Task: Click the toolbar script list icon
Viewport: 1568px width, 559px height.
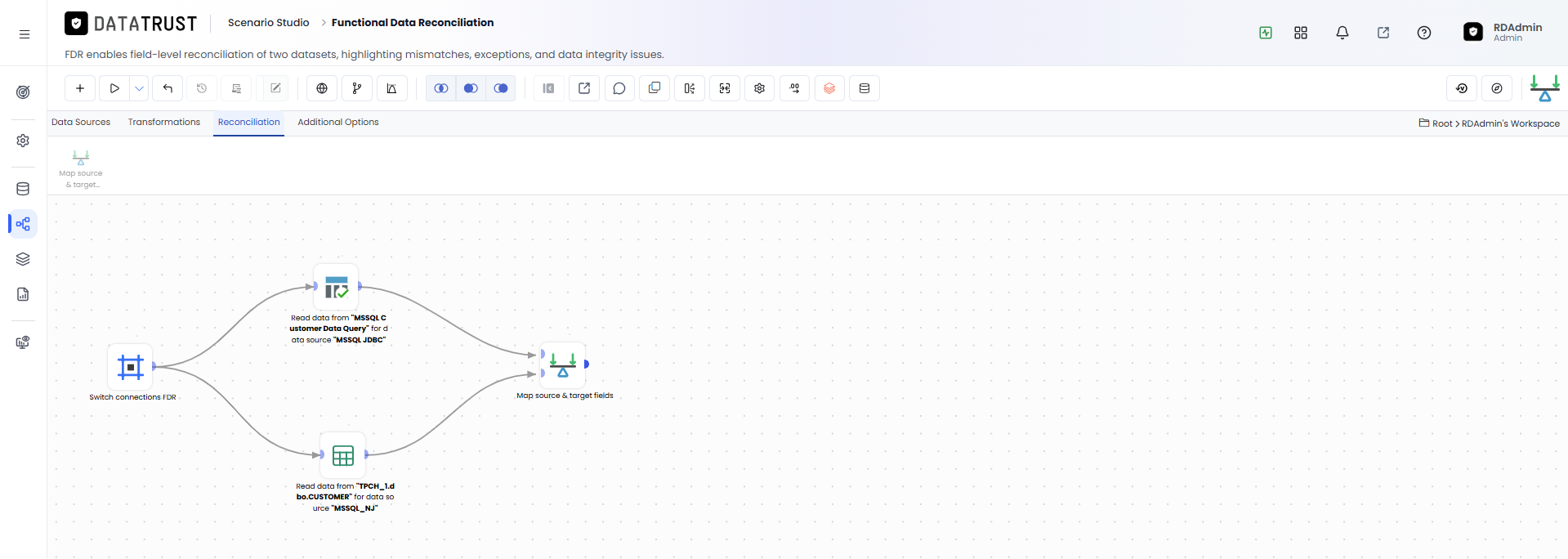Action: pyautogui.click(x=237, y=88)
